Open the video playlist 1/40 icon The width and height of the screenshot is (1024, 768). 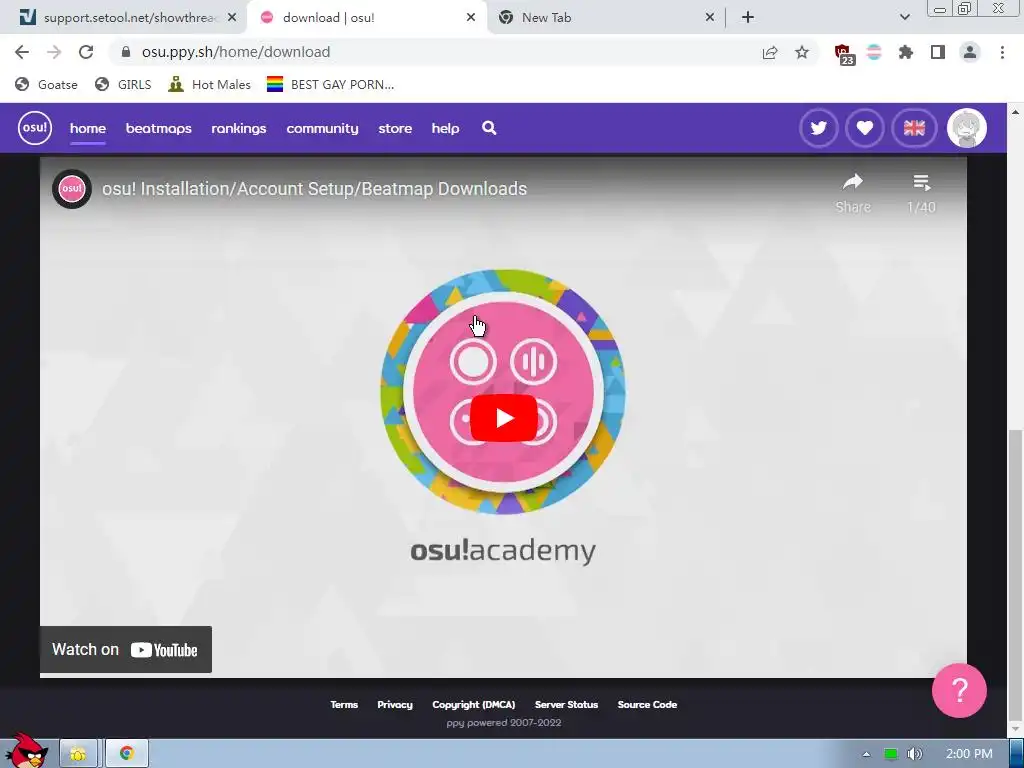tap(921, 193)
